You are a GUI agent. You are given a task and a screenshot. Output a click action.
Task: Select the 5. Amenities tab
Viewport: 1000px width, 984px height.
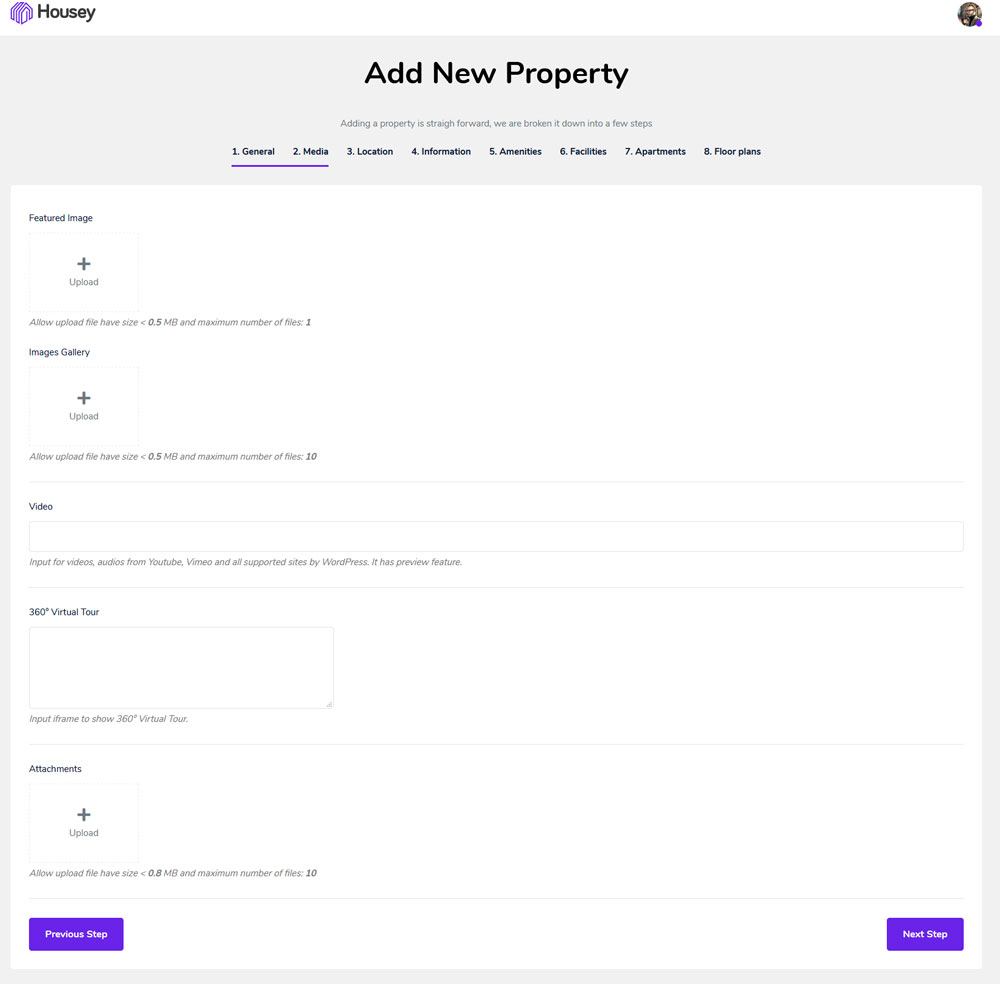(x=515, y=152)
